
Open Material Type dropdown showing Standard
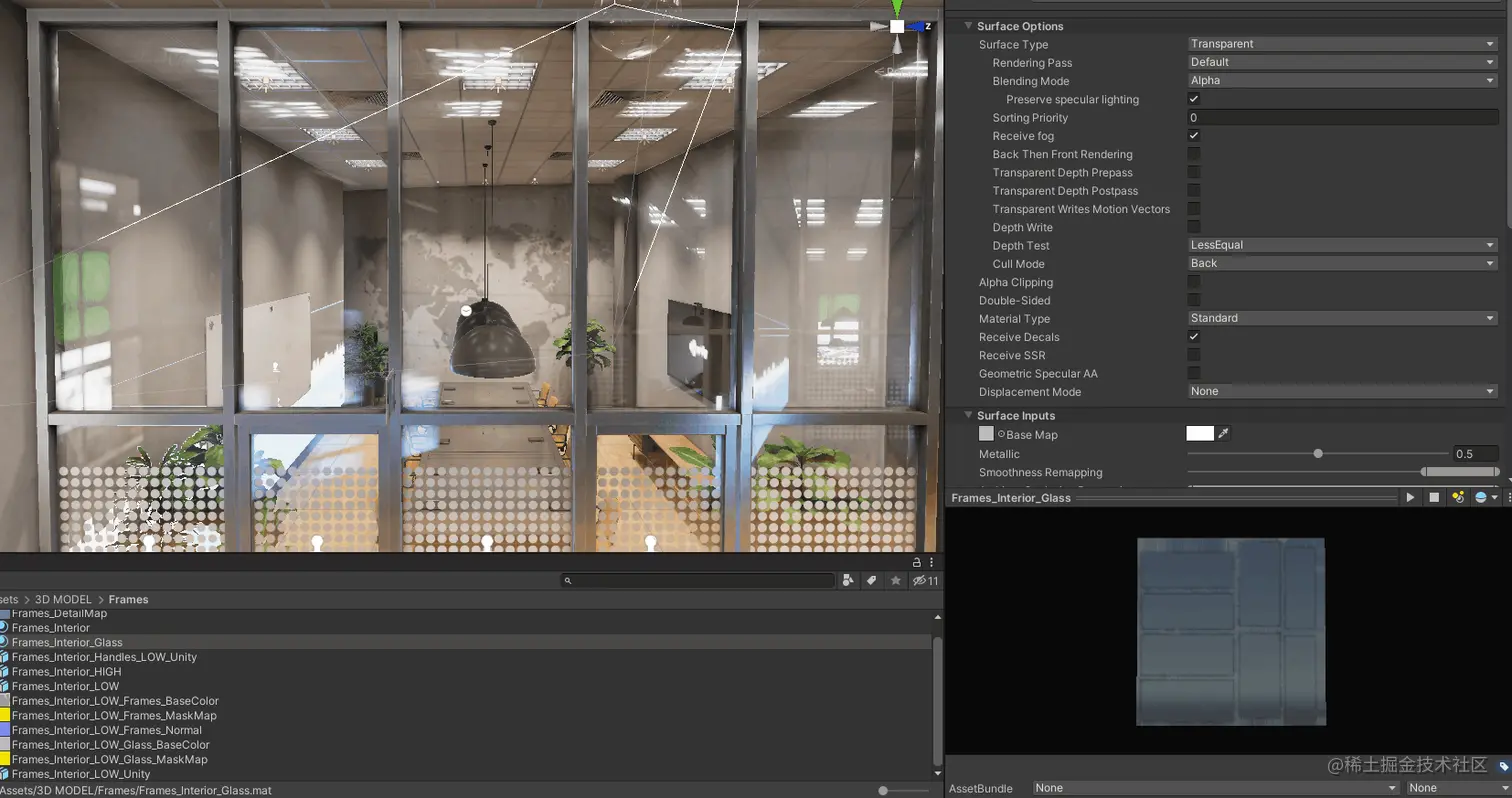[x=1342, y=318]
